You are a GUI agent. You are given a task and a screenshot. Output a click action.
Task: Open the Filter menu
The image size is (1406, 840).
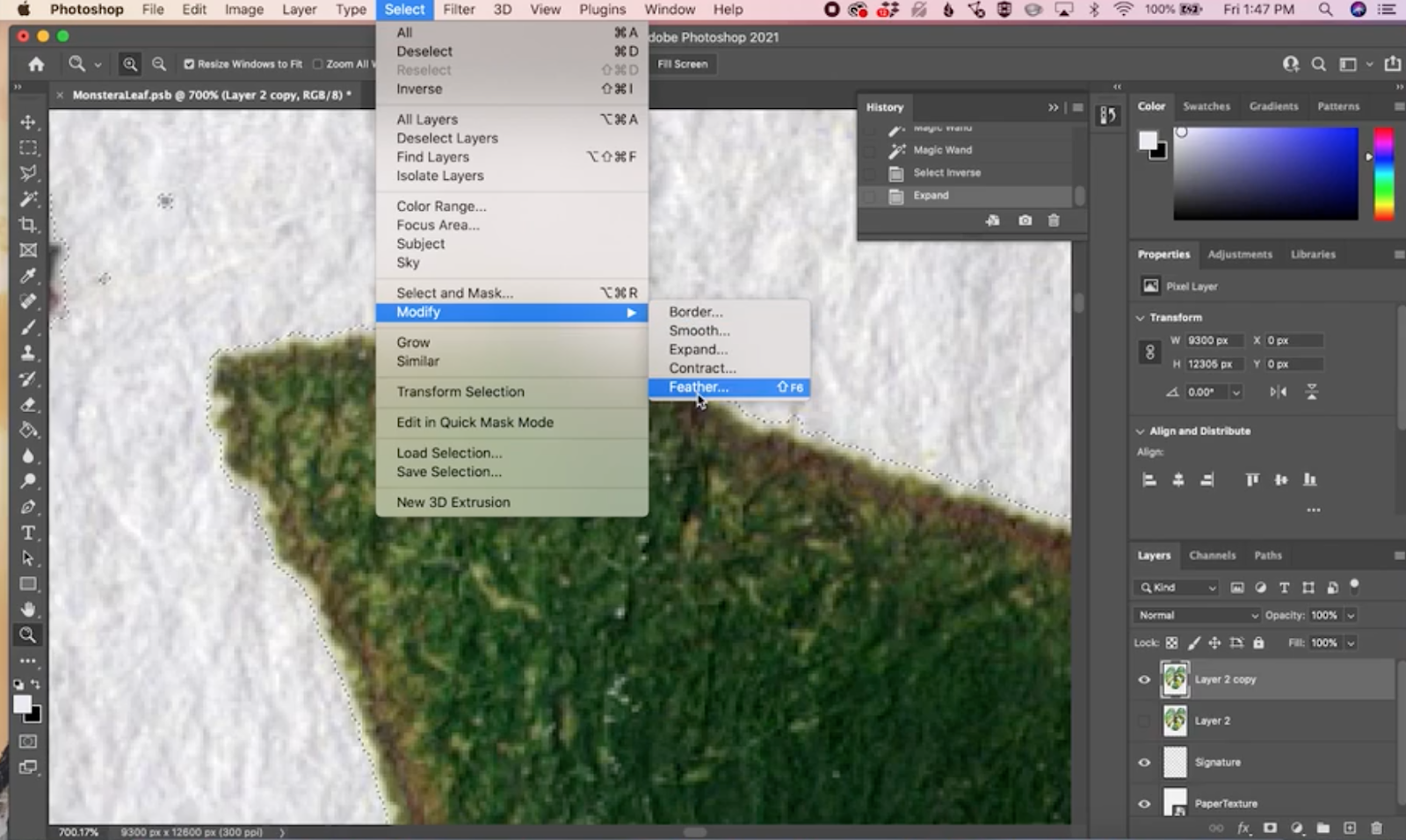[459, 10]
